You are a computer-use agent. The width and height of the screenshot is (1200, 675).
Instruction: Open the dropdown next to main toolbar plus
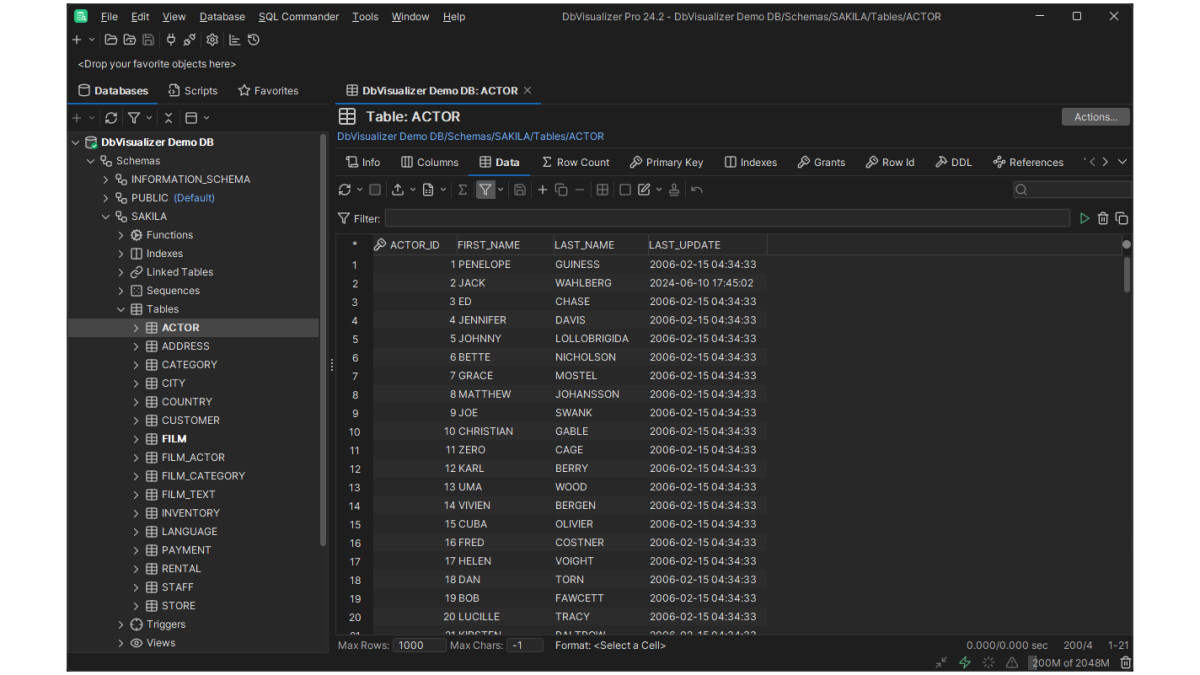[92, 40]
